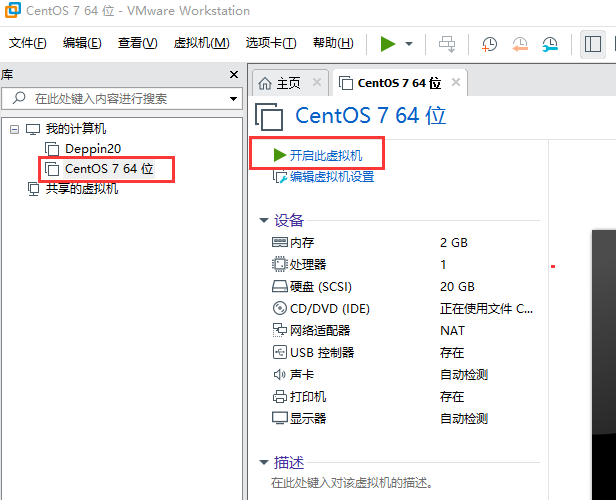Close the CentOS 7 64 位 tab

point(456,82)
